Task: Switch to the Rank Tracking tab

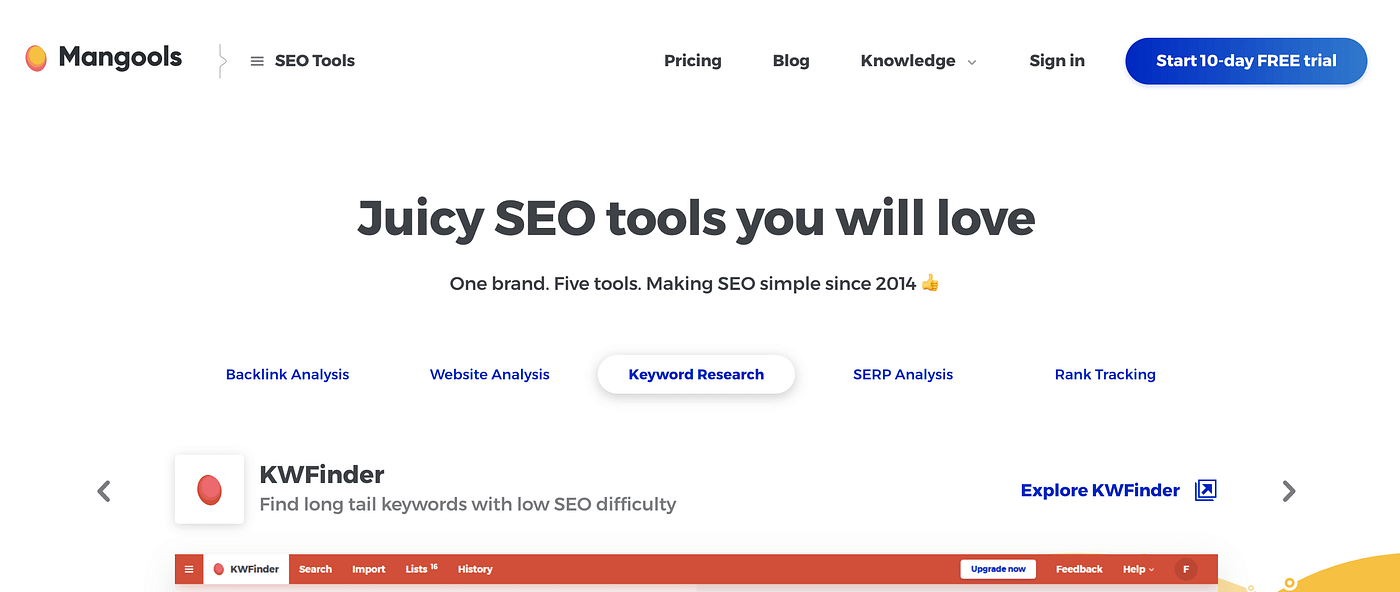Action: [x=1105, y=374]
